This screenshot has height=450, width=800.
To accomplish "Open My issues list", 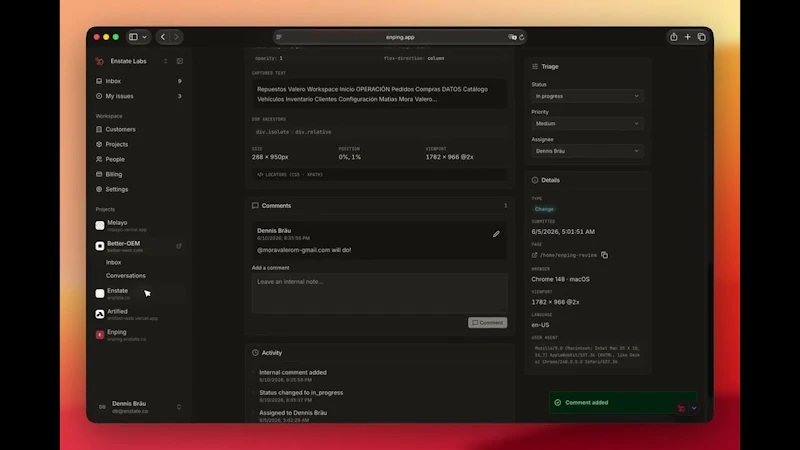I will (138, 96).
